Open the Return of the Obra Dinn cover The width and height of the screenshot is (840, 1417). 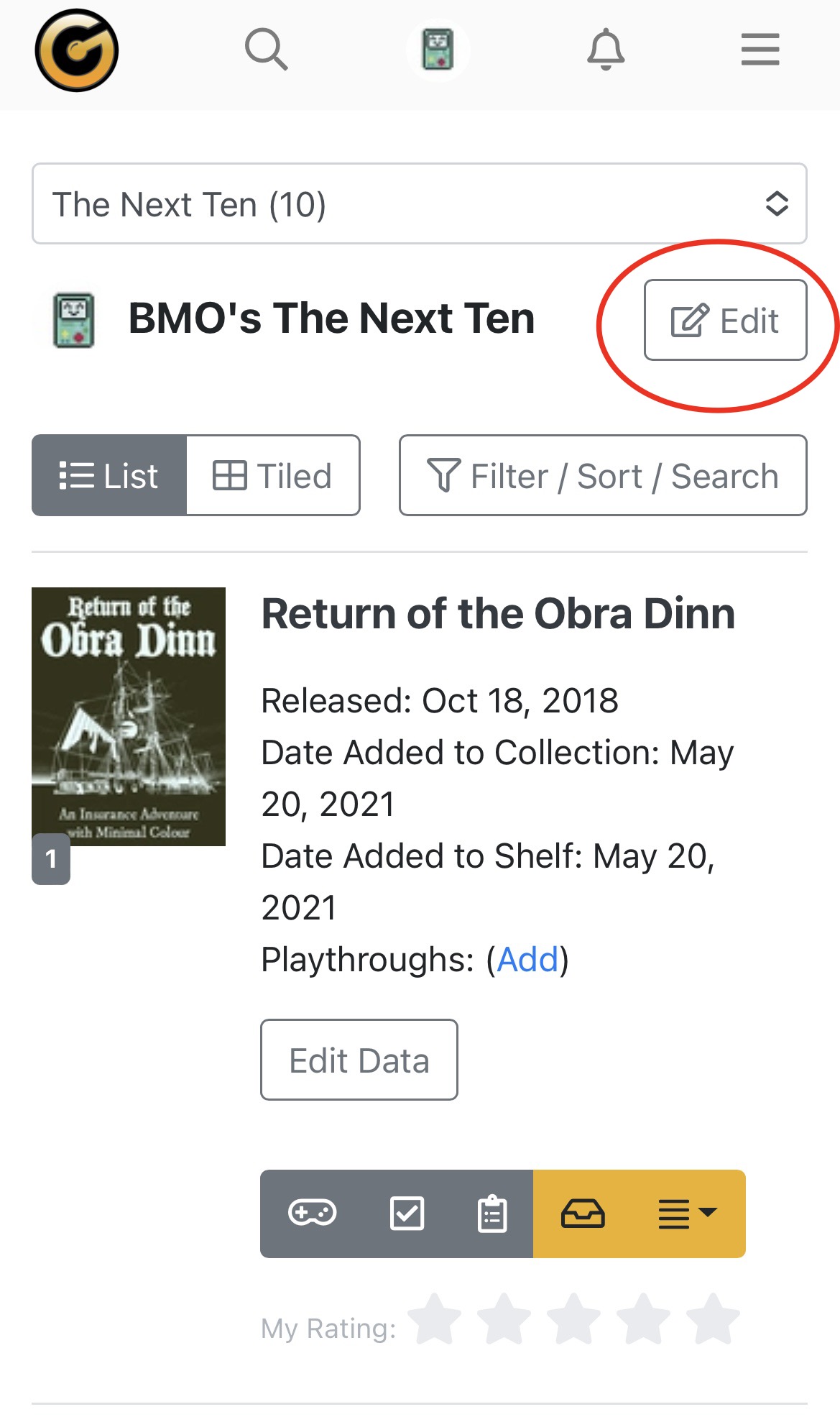tap(129, 717)
